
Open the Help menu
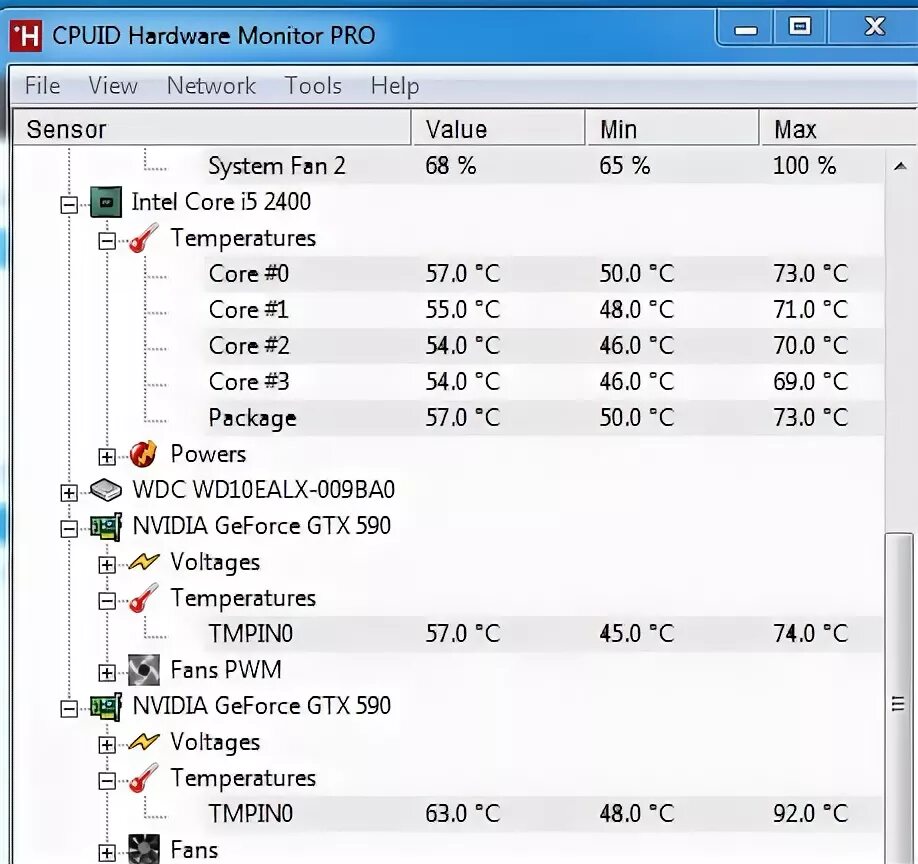pyautogui.click(x=395, y=86)
